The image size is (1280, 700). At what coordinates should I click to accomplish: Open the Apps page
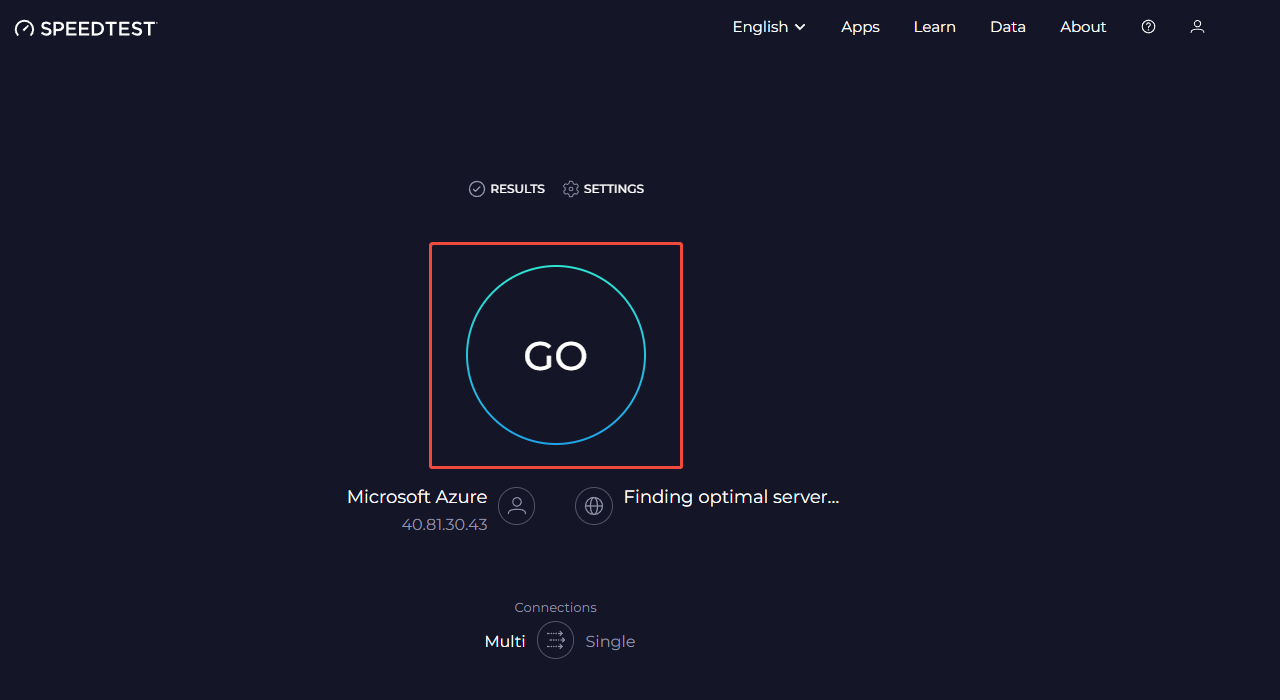click(860, 27)
